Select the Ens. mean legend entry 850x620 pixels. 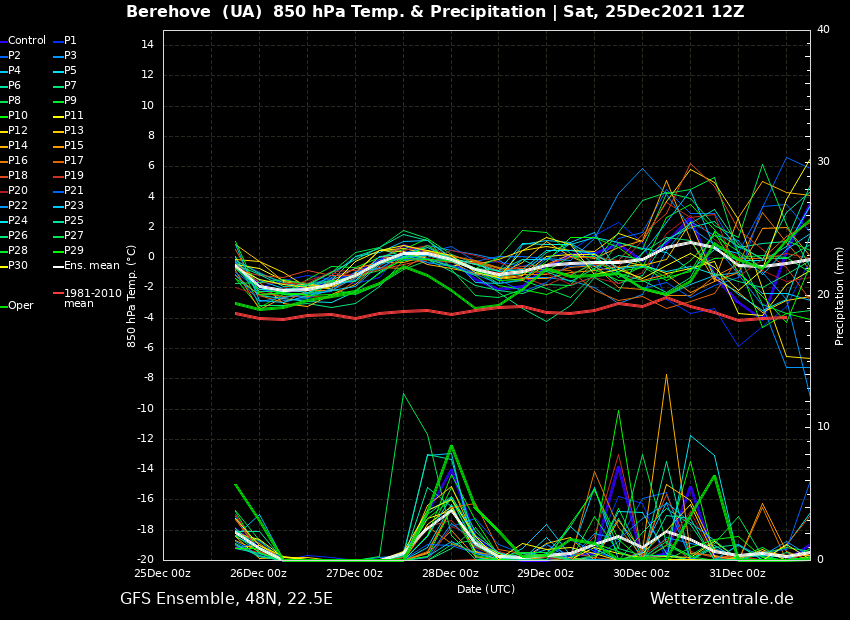point(91,266)
